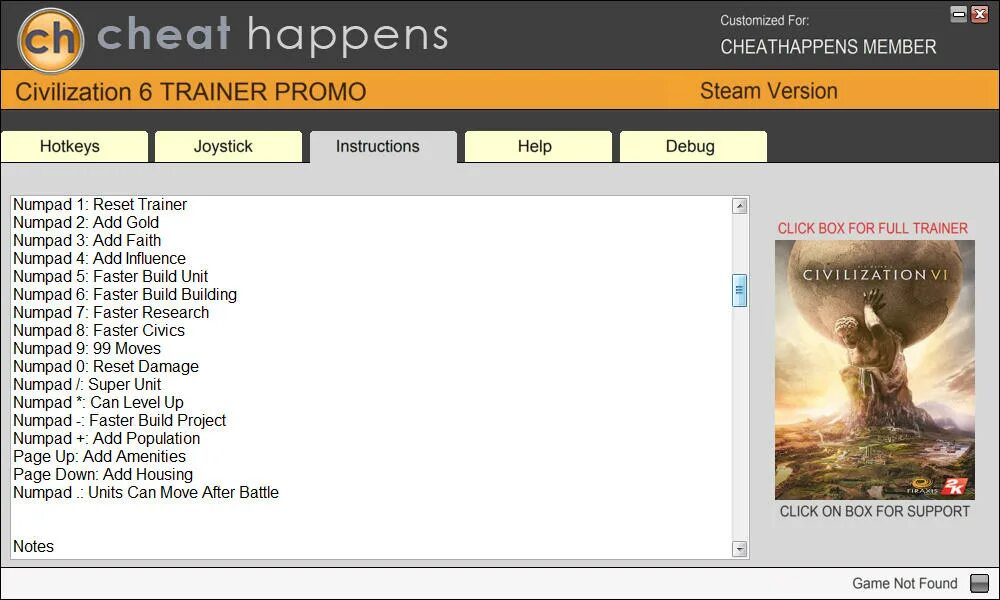
Task: Switch to the Joystick tab
Action: [x=228, y=147]
